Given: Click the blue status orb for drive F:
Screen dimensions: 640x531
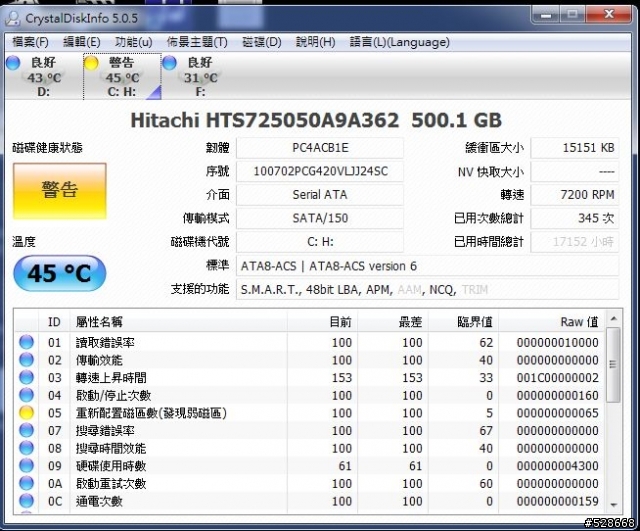Looking at the screenshot, I should [169, 63].
